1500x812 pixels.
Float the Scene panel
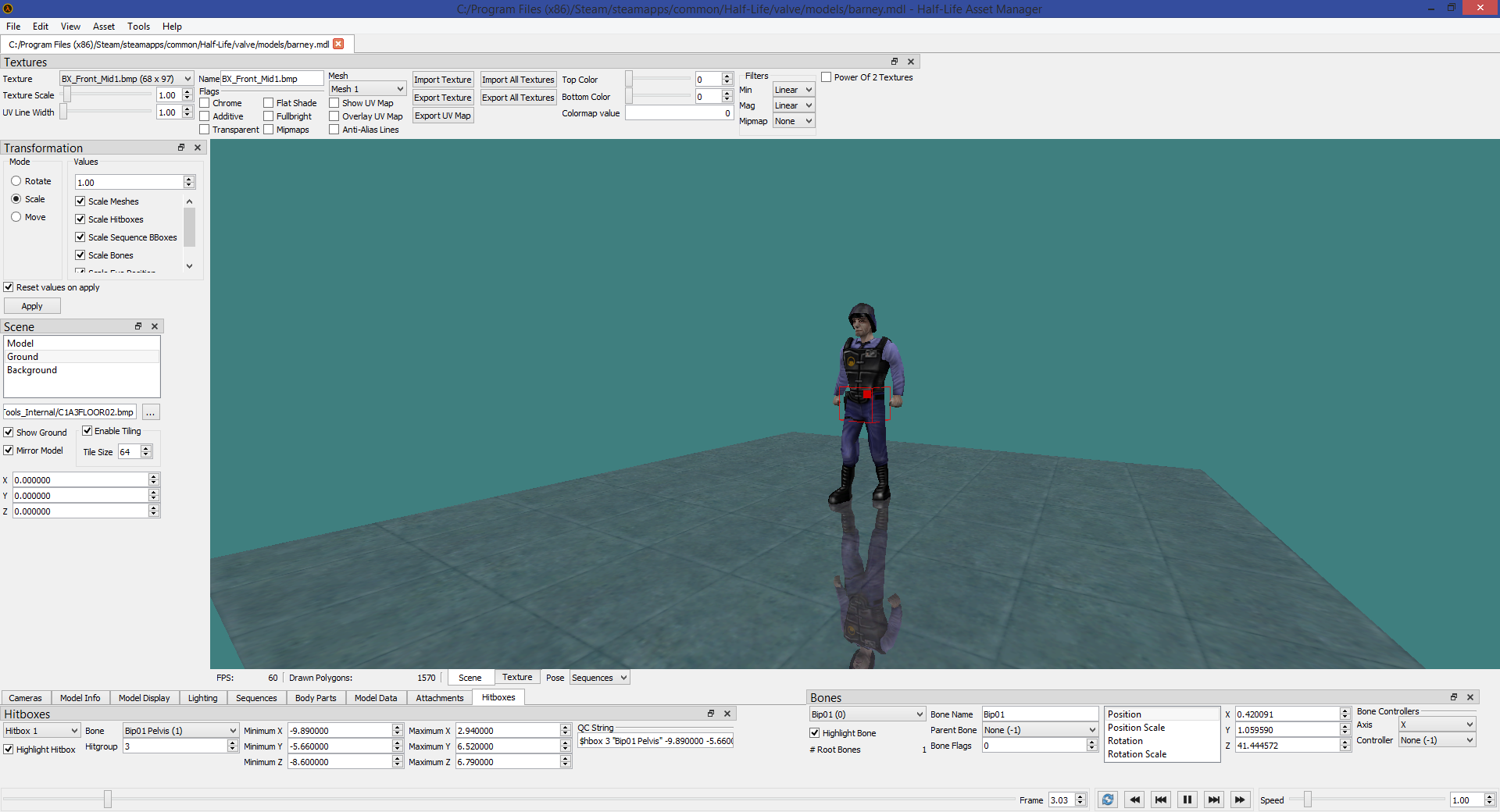[x=138, y=326]
